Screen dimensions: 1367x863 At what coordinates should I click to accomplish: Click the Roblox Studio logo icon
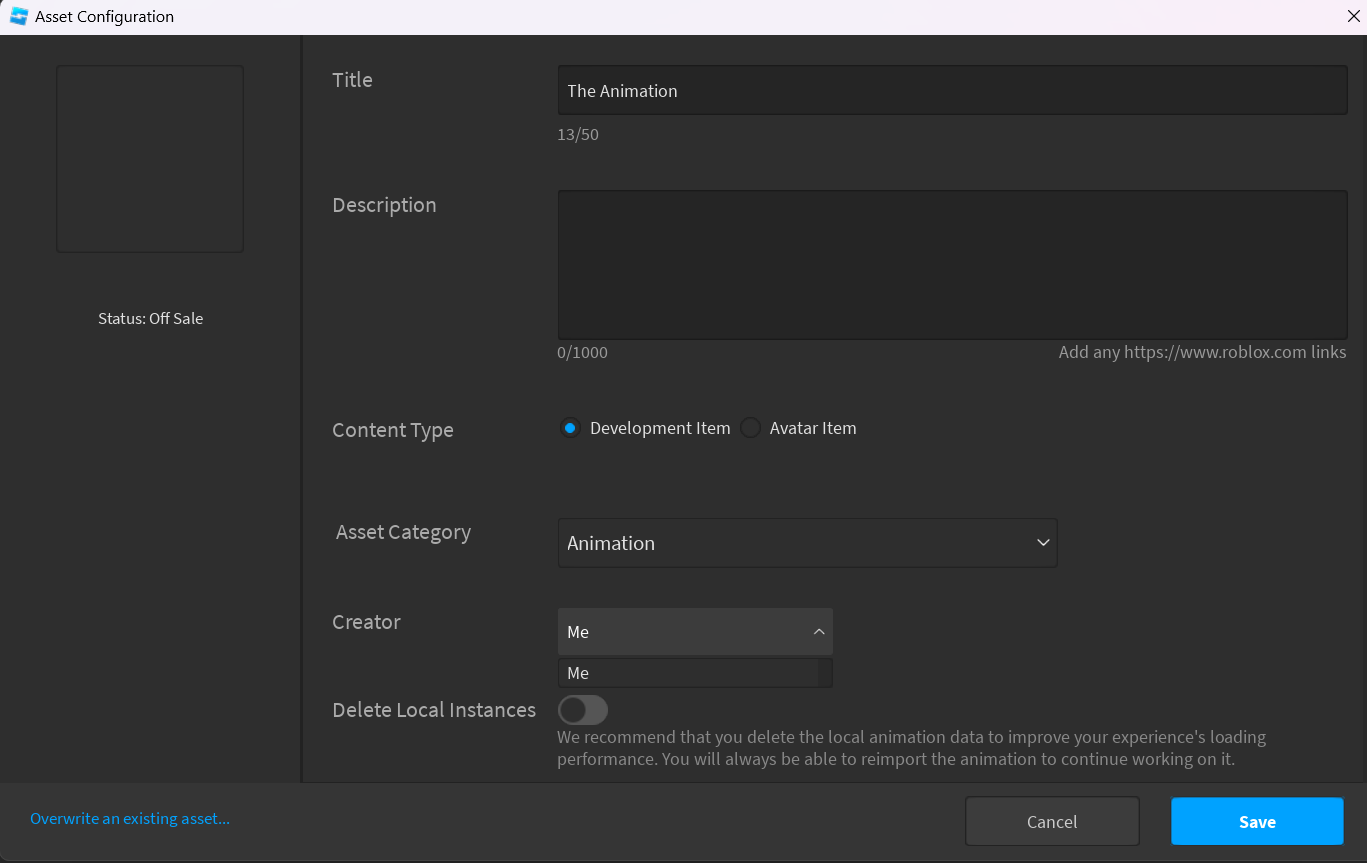click(x=18, y=16)
